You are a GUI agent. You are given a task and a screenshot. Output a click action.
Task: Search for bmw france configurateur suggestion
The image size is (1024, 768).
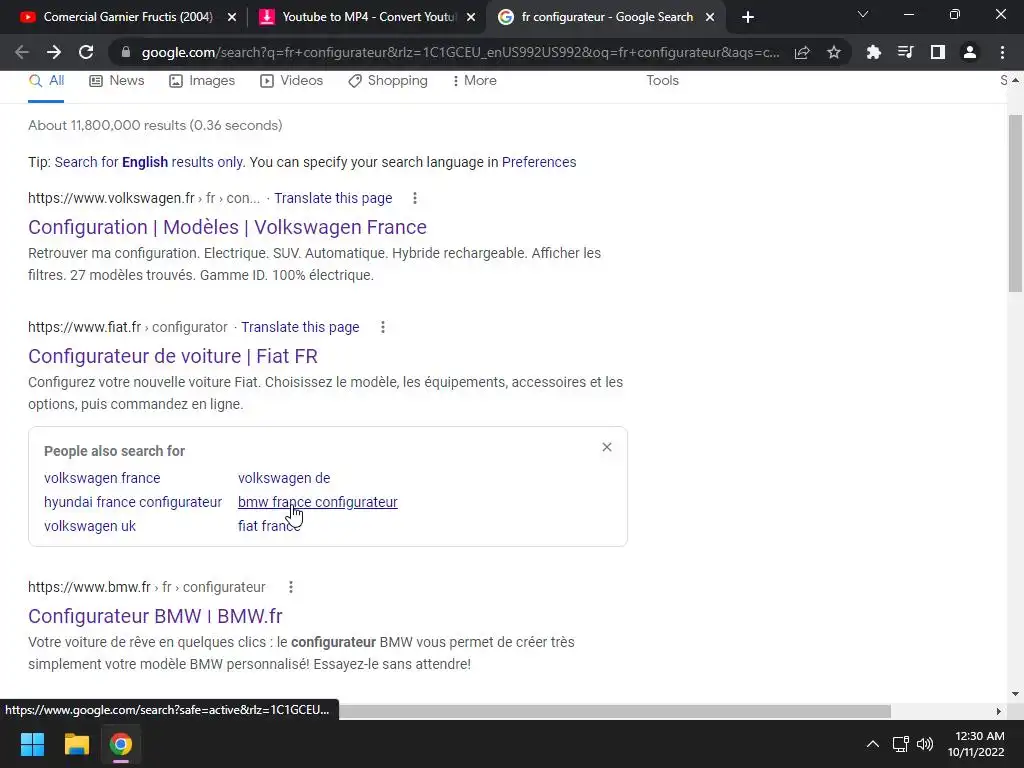[317, 502]
